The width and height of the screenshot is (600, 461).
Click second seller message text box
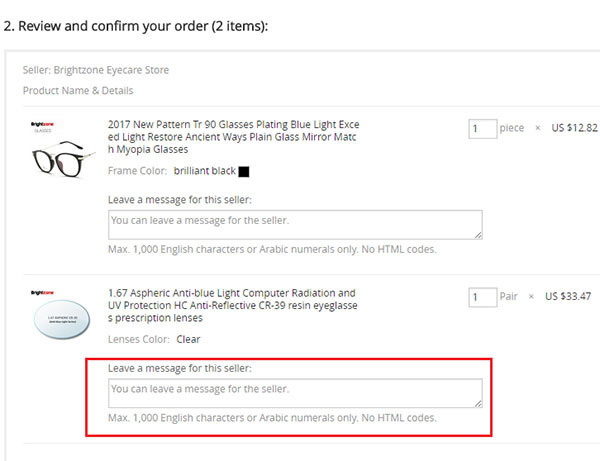pos(295,393)
